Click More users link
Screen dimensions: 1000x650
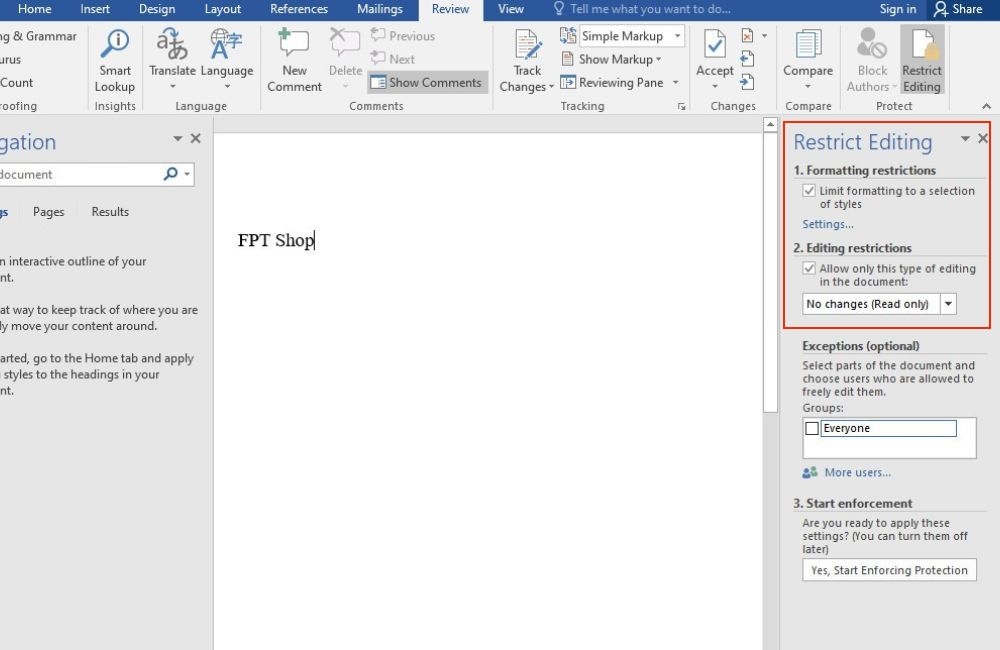click(x=857, y=473)
